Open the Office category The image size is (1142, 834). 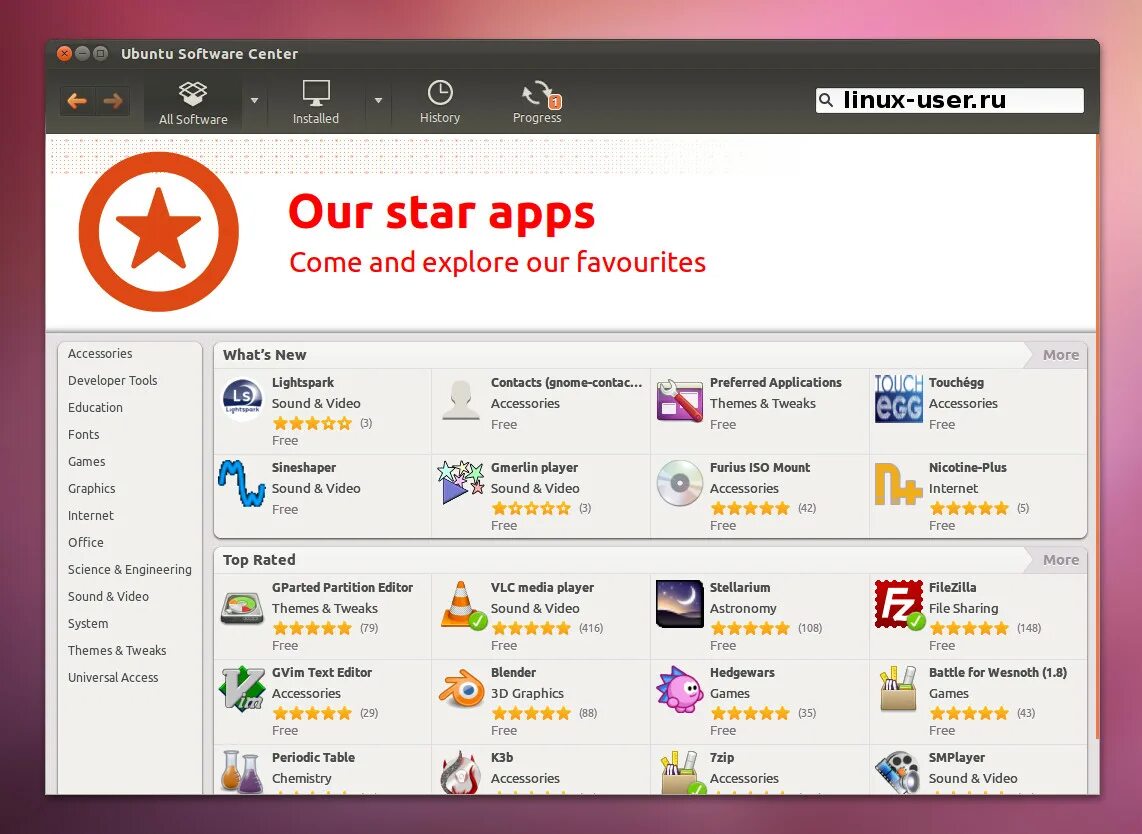point(86,542)
